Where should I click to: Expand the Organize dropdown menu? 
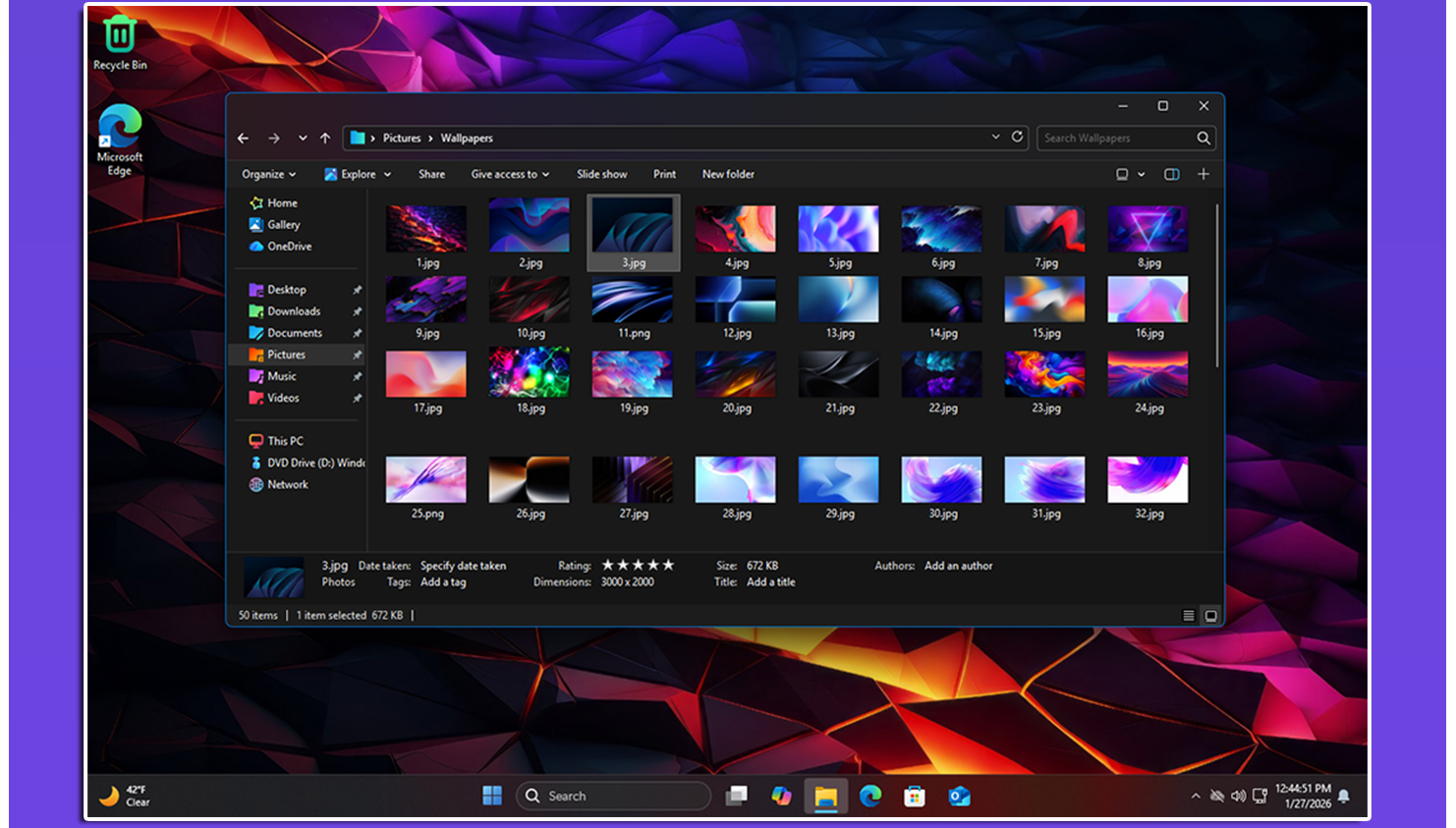268,174
